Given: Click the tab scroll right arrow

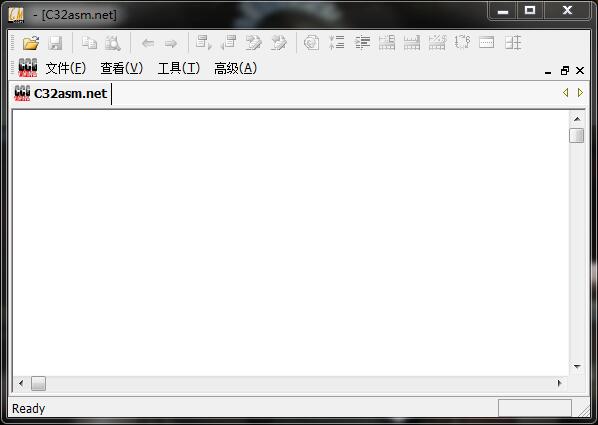Looking at the screenshot, I should 580,92.
